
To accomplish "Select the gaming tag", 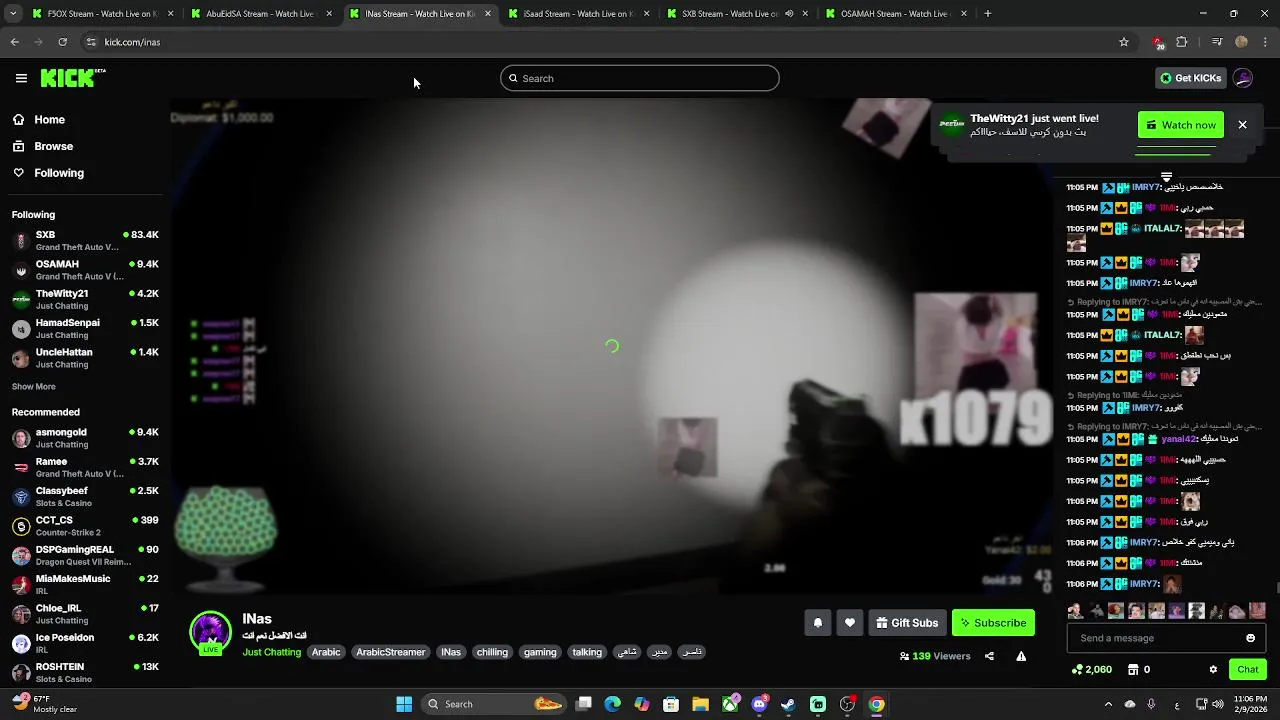I will pos(540,652).
